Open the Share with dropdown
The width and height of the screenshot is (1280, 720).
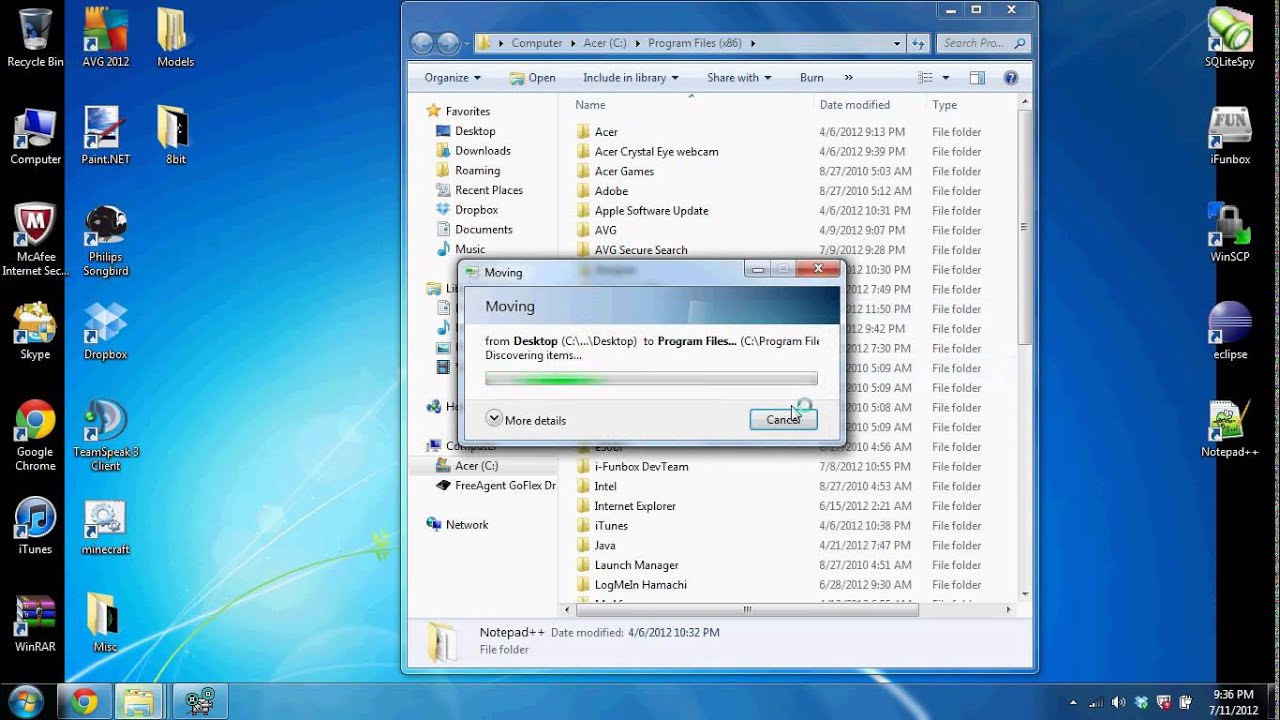coord(739,77)
